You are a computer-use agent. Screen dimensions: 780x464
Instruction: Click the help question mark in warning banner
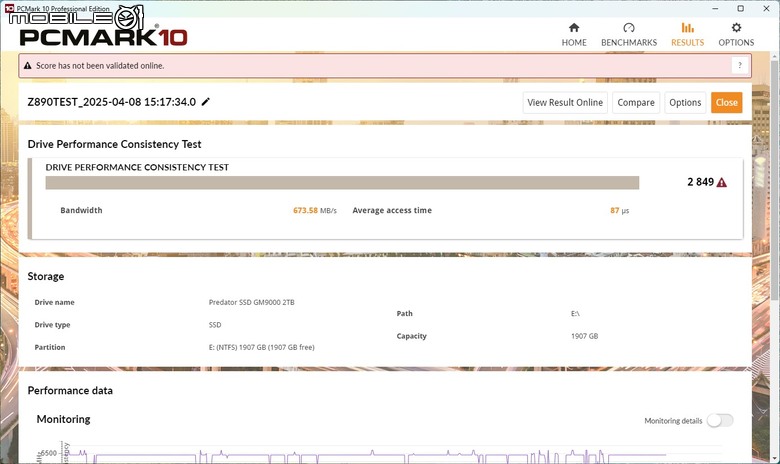click(740, 65)
